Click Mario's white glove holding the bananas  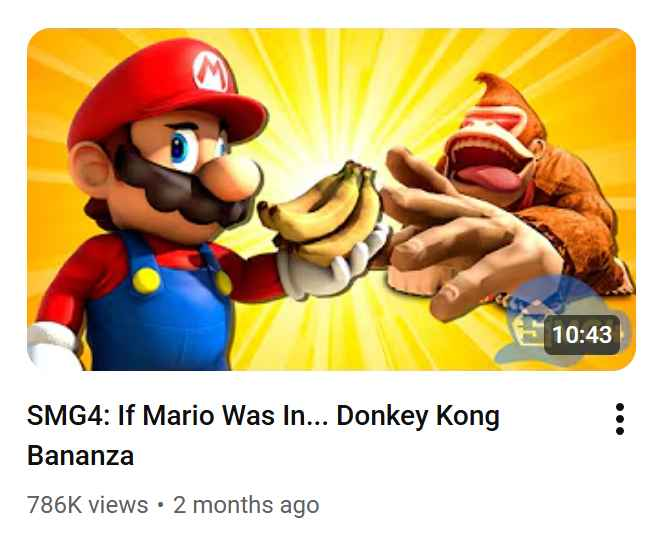point(331,266)
